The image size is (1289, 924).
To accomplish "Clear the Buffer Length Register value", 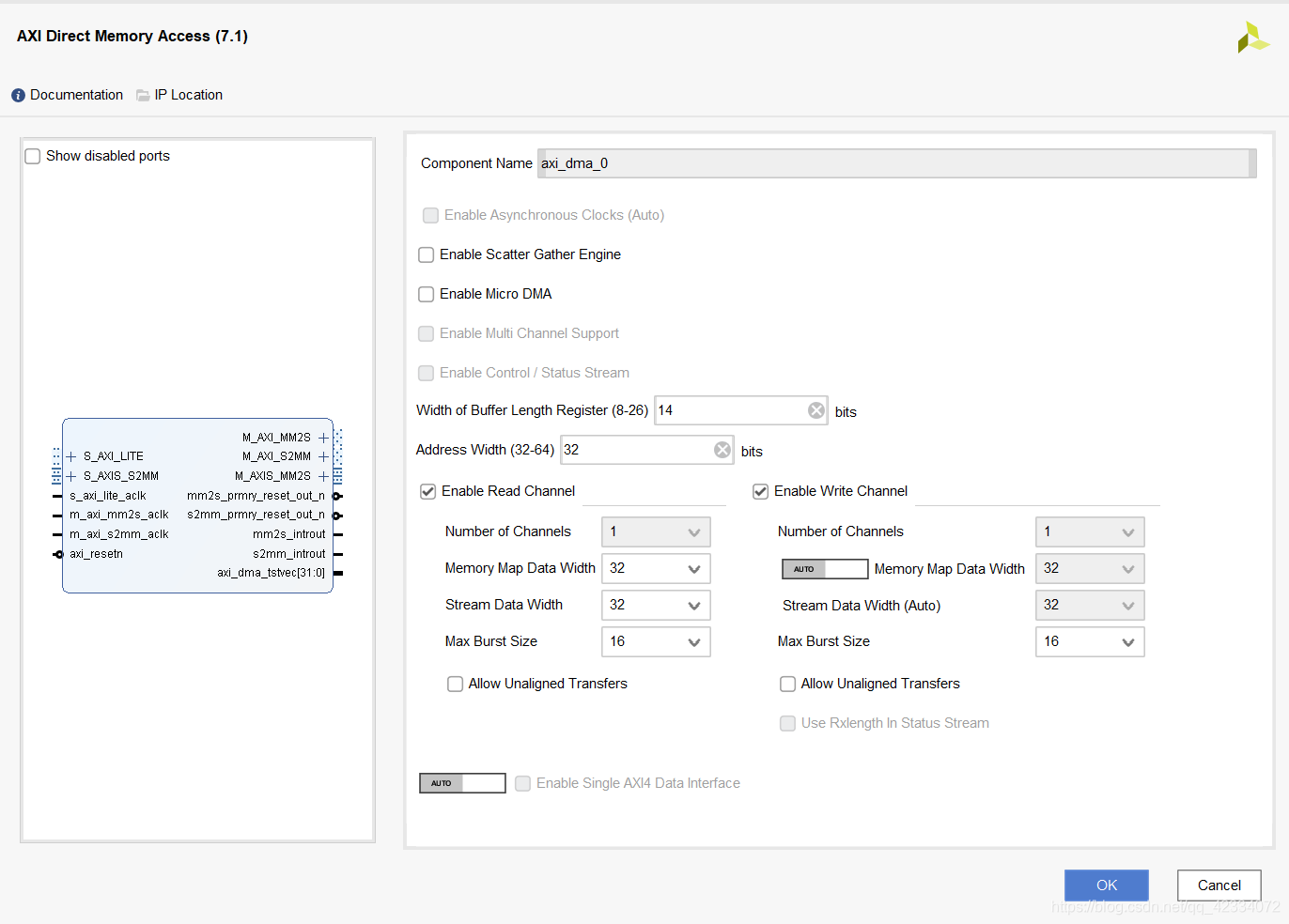I will tap(816, 410).
